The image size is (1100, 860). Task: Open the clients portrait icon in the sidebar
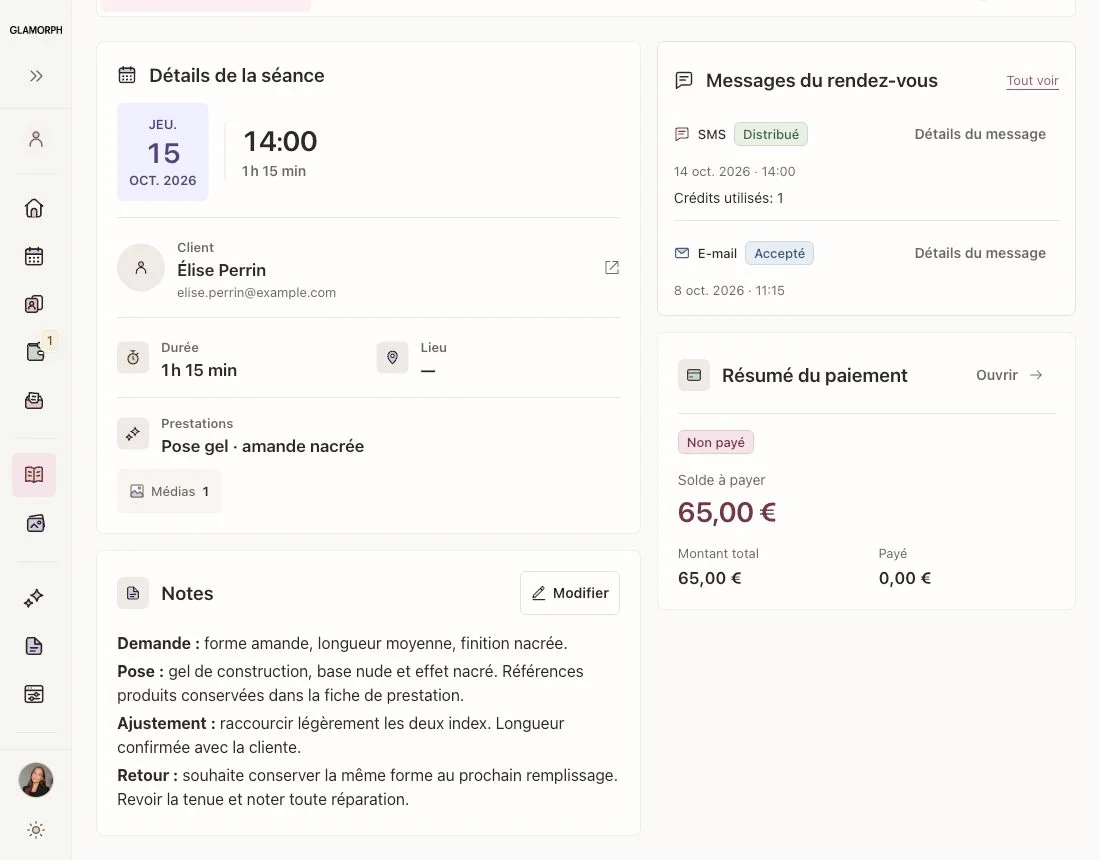[34, 304]
